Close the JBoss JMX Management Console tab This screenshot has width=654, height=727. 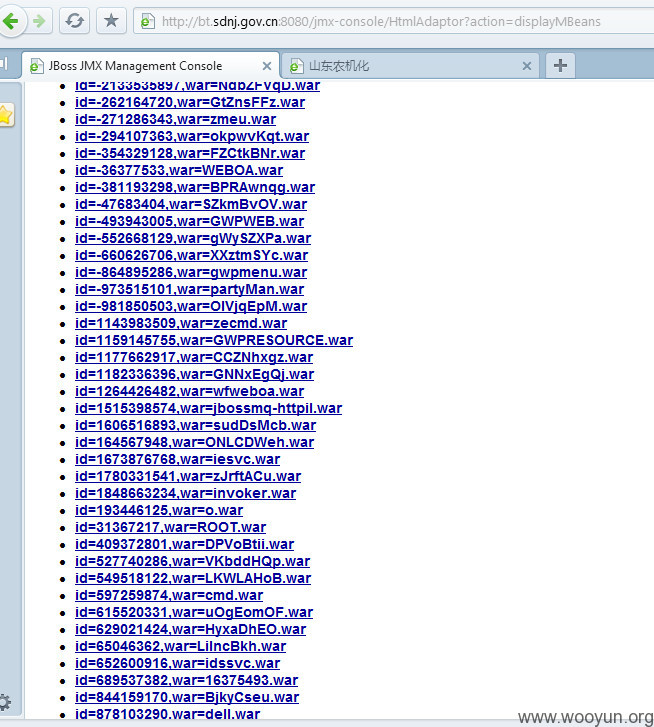click(267, 66)
